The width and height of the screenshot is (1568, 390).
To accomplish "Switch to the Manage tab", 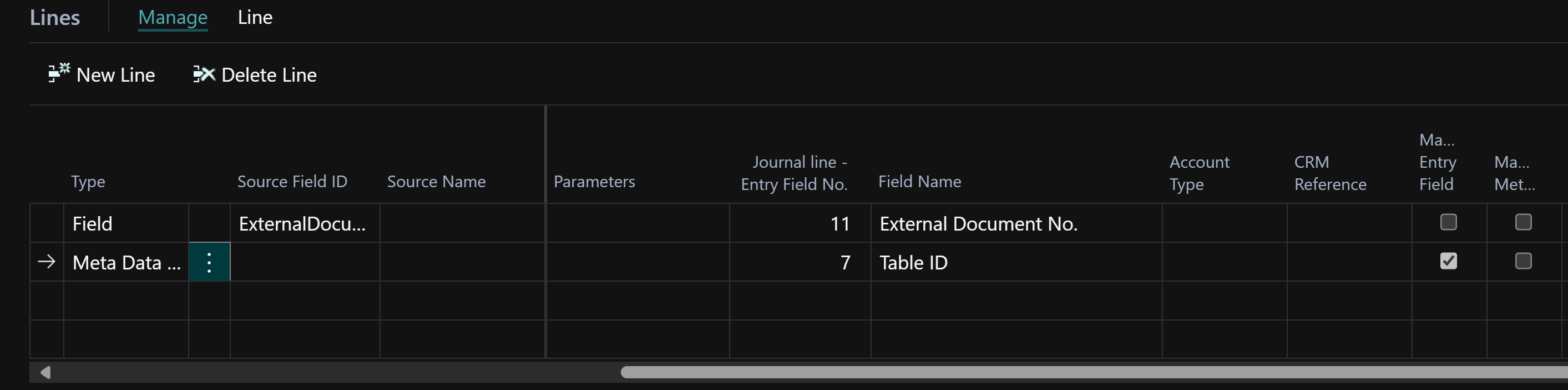I will pyautogui.click(x=173, y=17).
